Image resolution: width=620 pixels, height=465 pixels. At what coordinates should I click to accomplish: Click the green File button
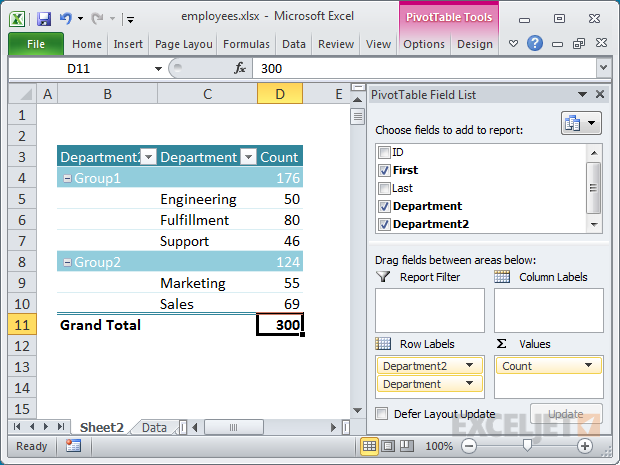pos(36,44)
